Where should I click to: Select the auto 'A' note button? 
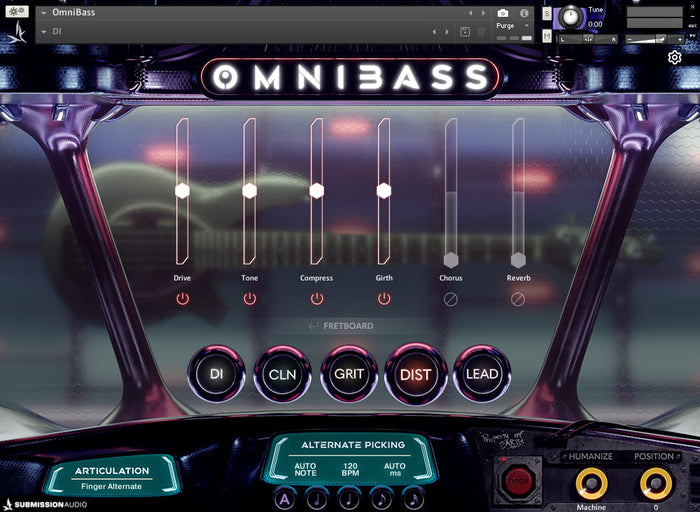pos(284,499)
